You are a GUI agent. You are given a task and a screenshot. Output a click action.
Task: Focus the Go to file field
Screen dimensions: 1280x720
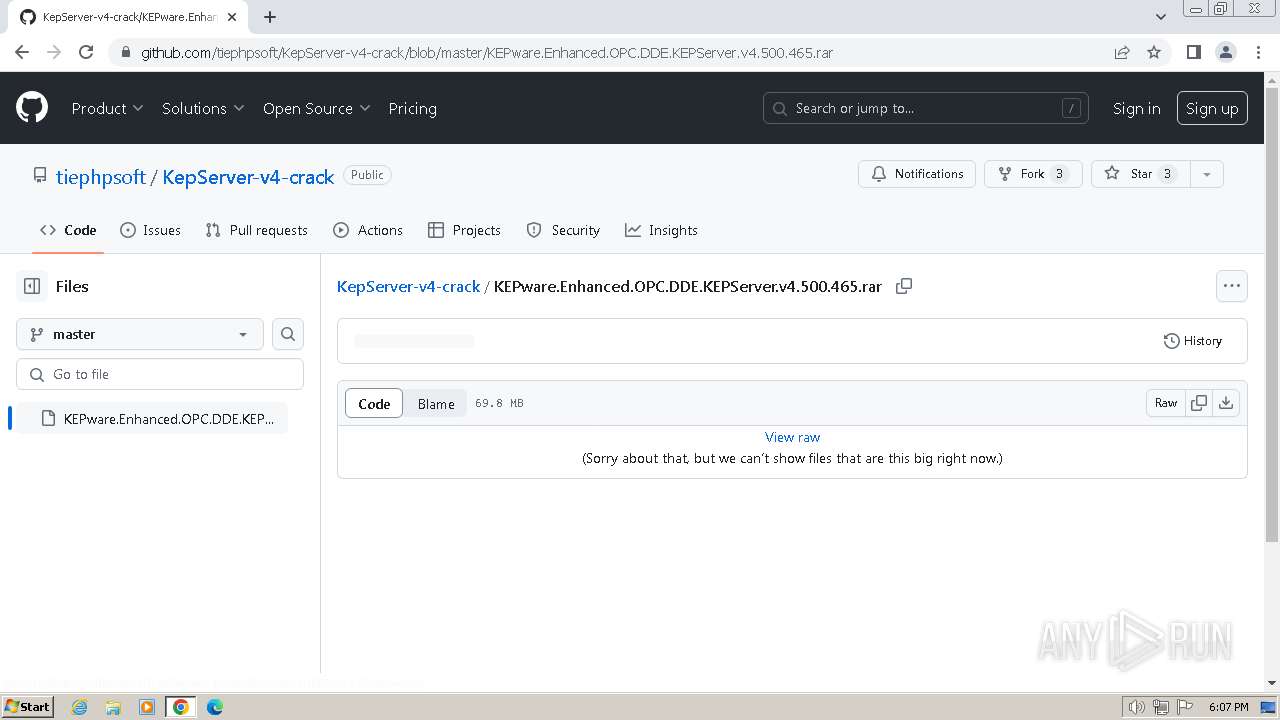(x=160, y=374)
